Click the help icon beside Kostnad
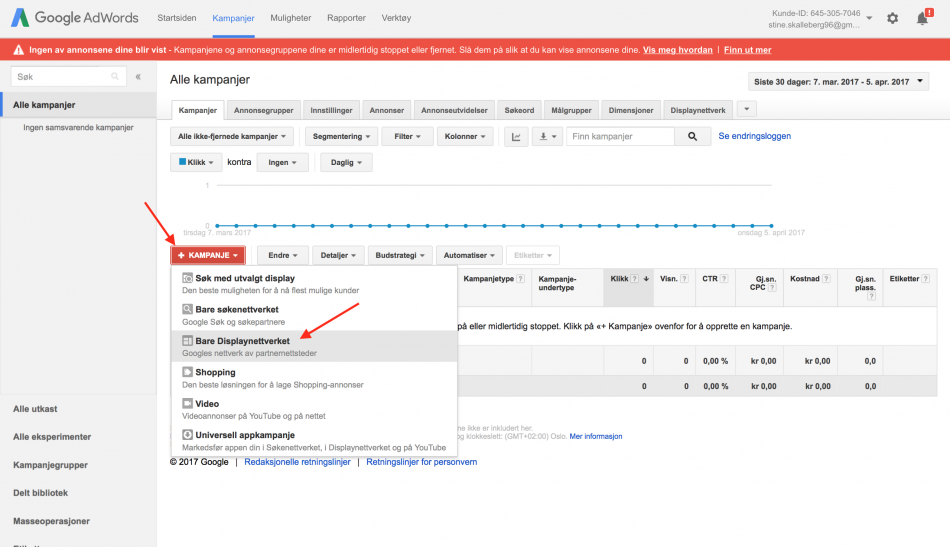This screenshot has width=950, height=547. 826,279
